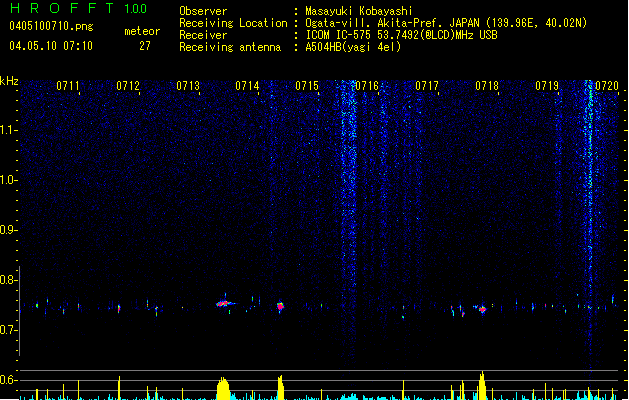Click the "meteor" count label
Image resolution: width=629 pixels, height=400 pixels.
coord(142,31)
